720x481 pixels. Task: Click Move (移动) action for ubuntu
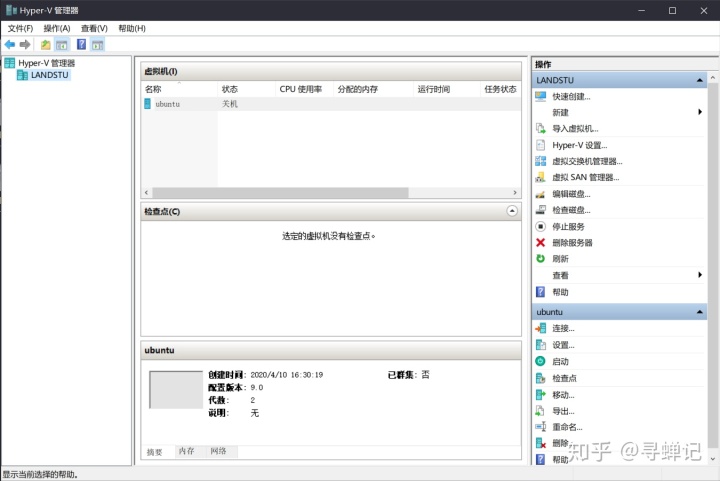click(x=563, y=395)
